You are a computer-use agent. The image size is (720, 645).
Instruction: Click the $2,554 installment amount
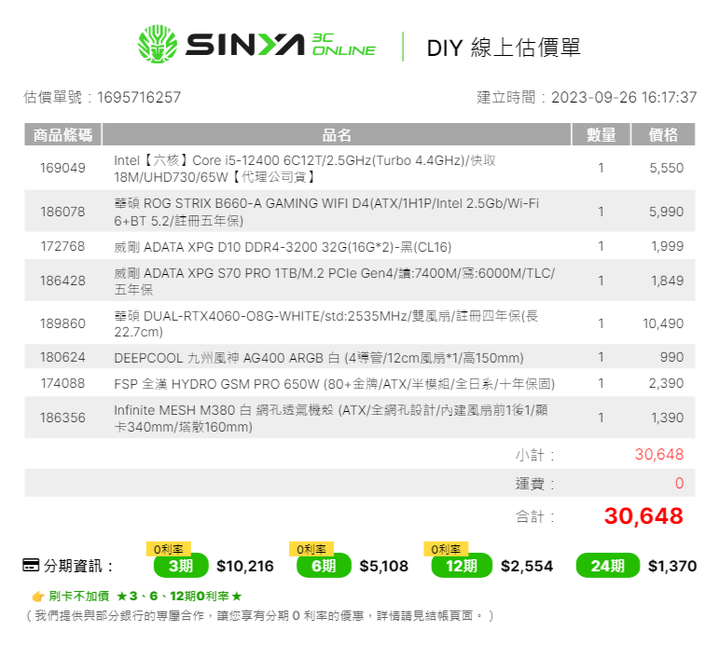[527, 566]
